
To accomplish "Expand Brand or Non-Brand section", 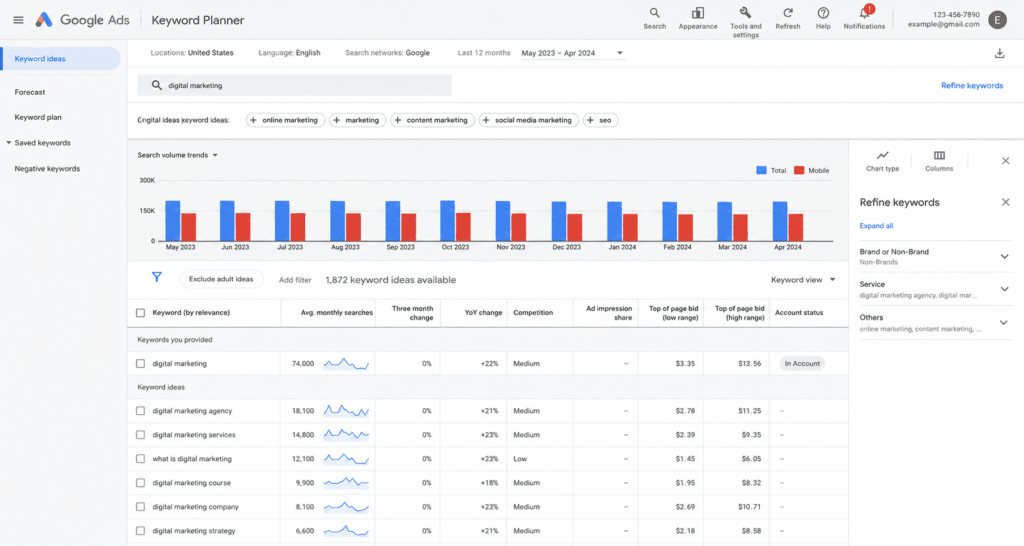I will click(x=1004, y=257).
